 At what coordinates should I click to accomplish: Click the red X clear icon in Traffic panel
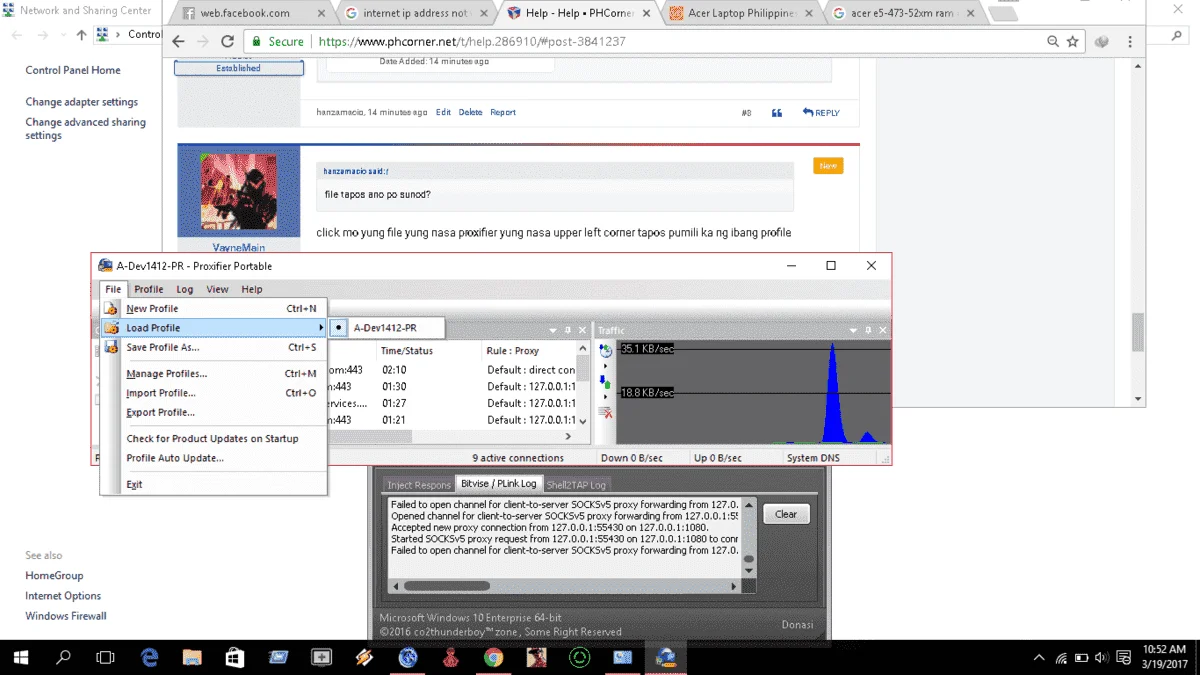point(605,411)
